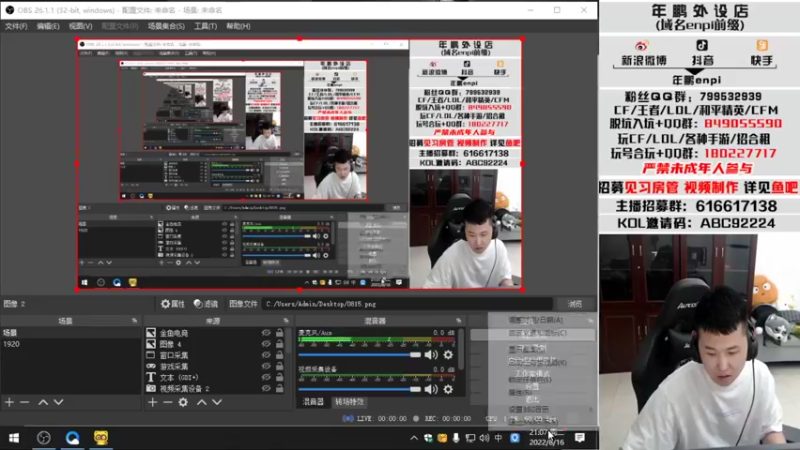
Task: Select the 场景 scene row
Action: click(x=70, y=333)
